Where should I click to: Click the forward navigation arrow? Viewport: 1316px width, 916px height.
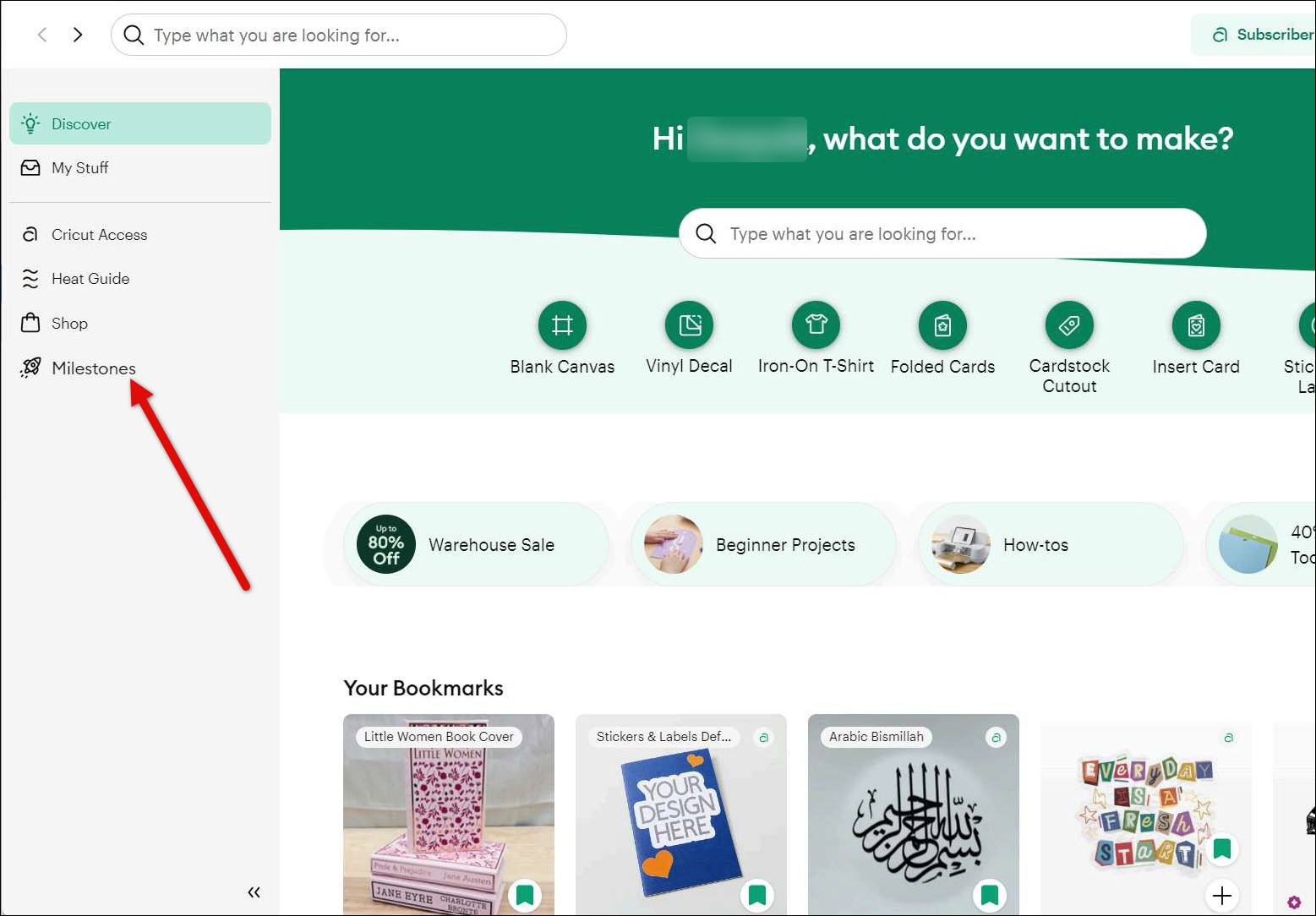click(x=78, y=35)
